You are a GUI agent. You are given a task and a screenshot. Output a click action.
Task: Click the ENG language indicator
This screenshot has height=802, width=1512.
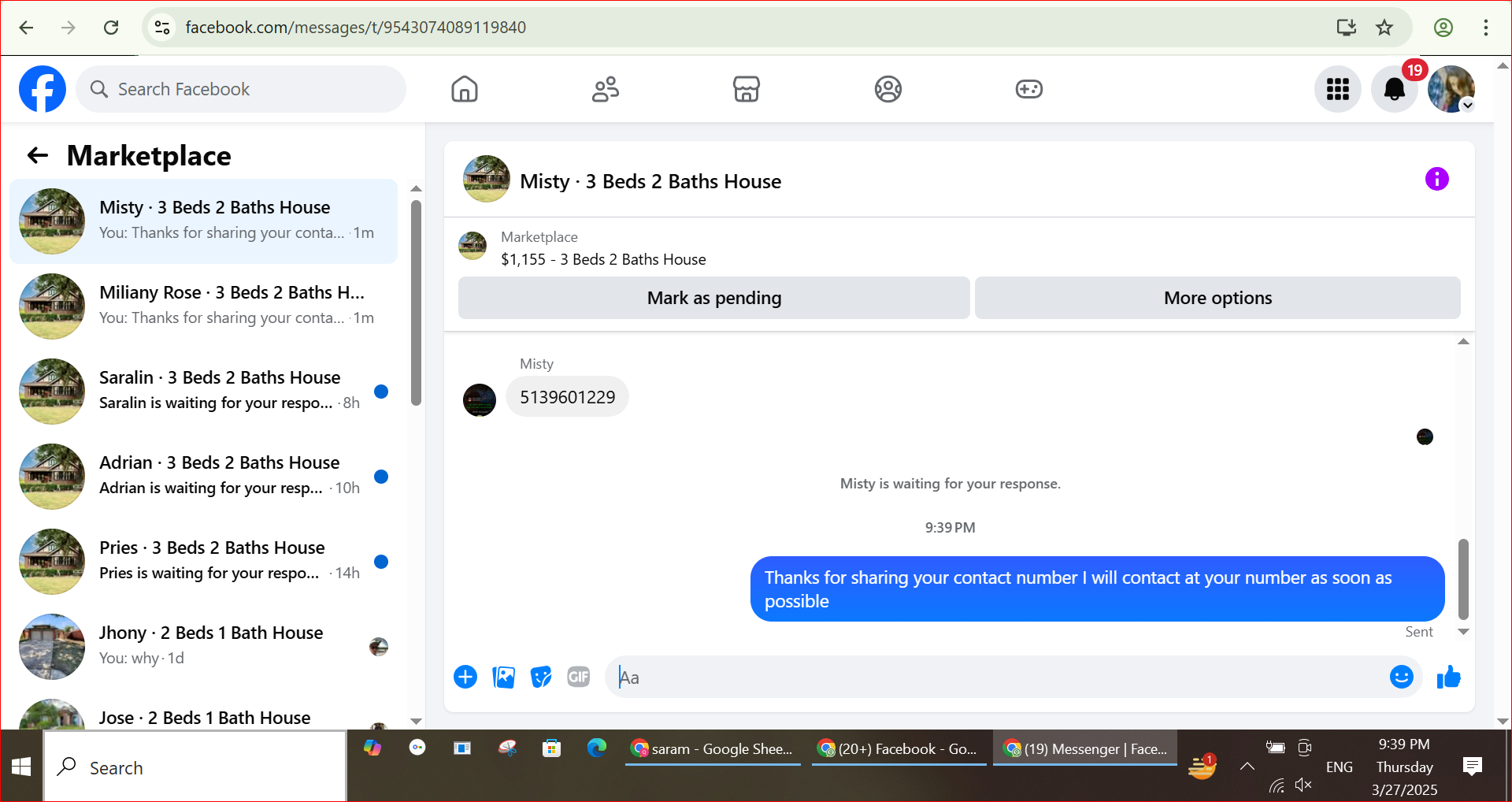coord(1340,767)
